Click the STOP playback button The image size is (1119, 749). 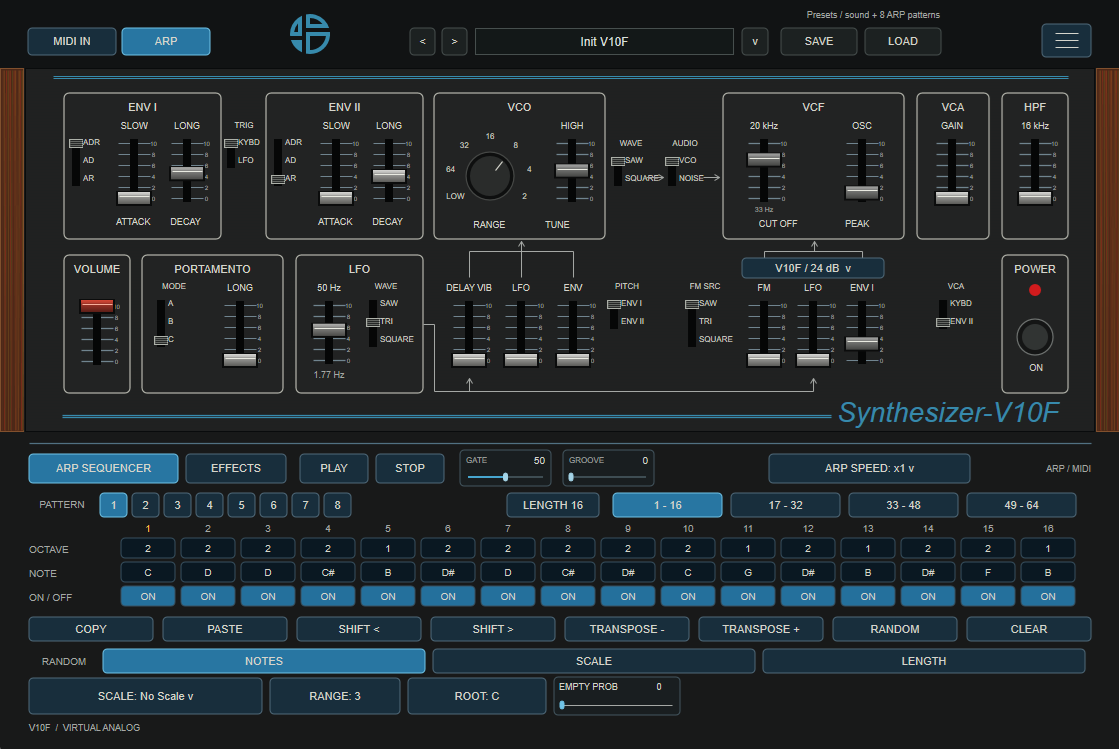coord(410,469)
